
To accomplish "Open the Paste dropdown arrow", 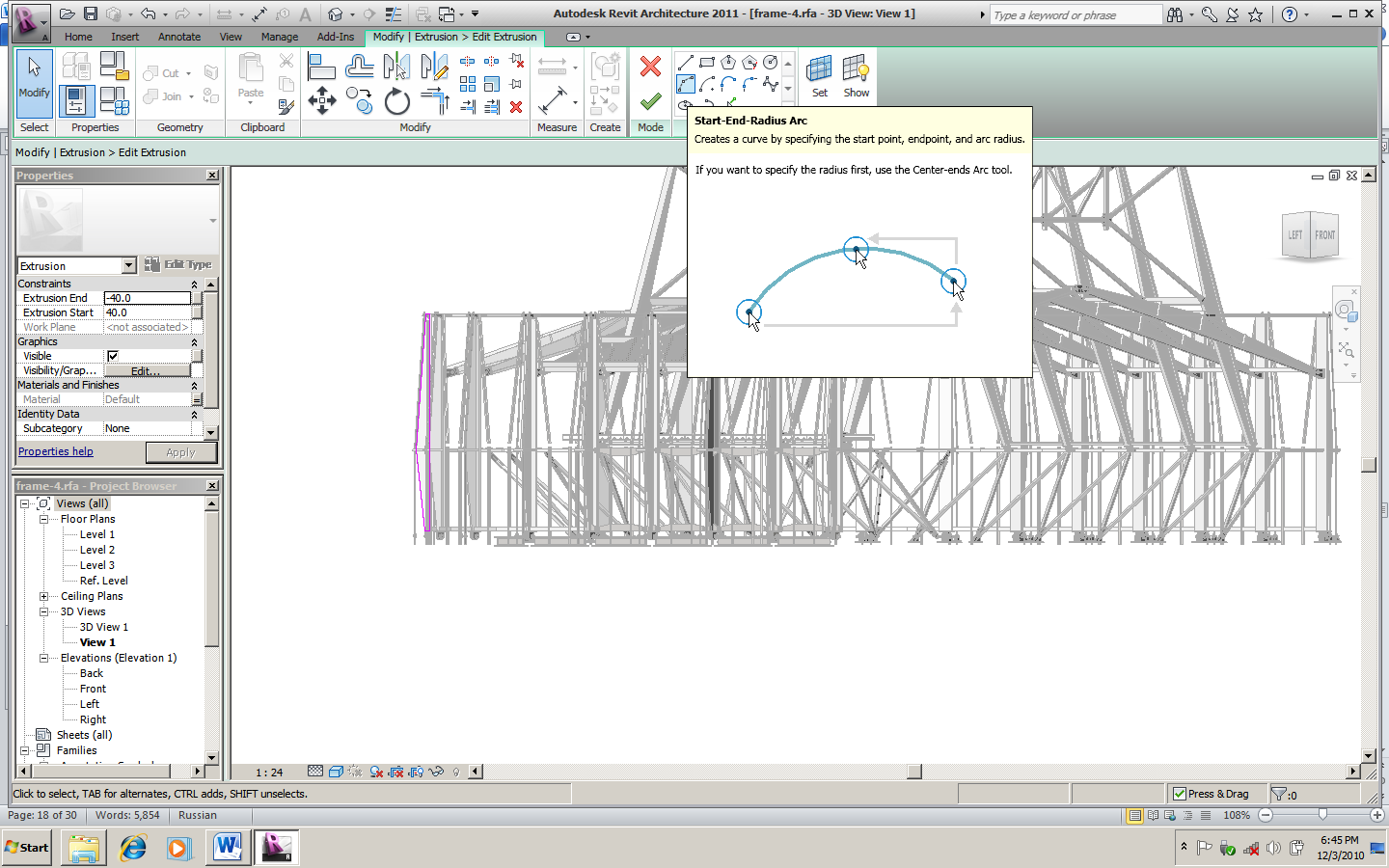I will coord(251,103).
